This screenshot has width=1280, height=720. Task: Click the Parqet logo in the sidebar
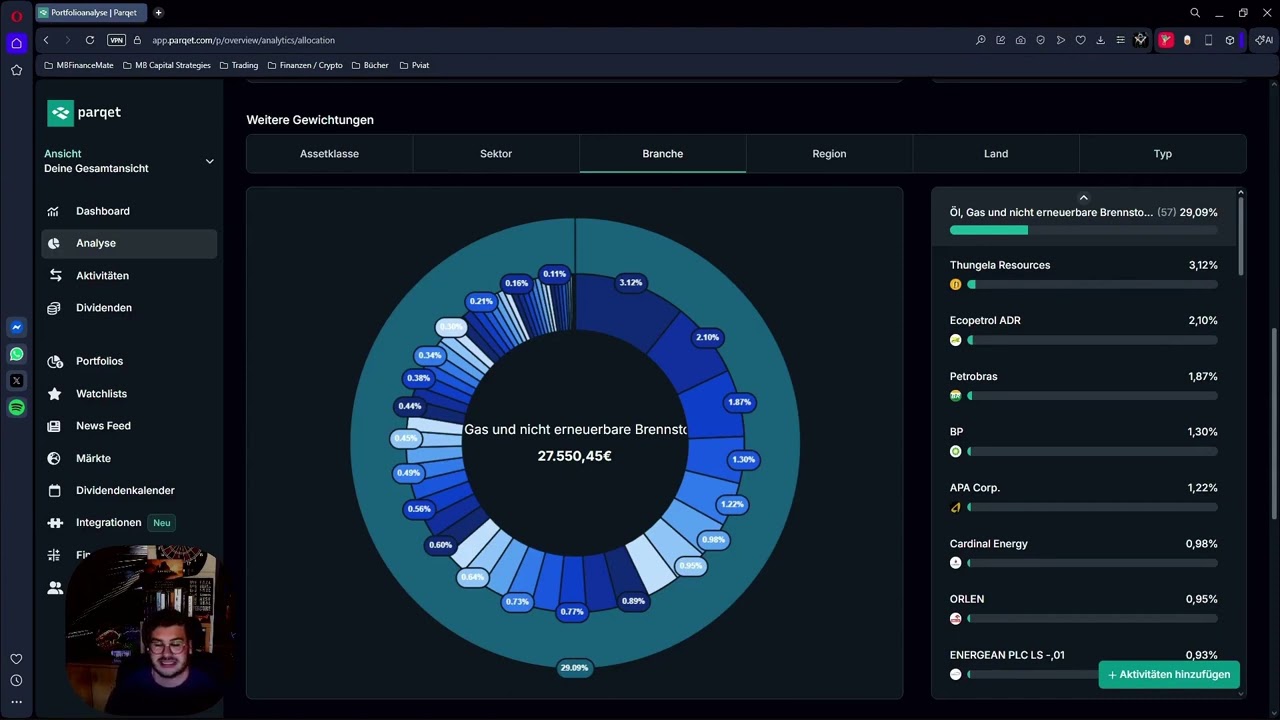pyautogui.click(x=84, y=113)
